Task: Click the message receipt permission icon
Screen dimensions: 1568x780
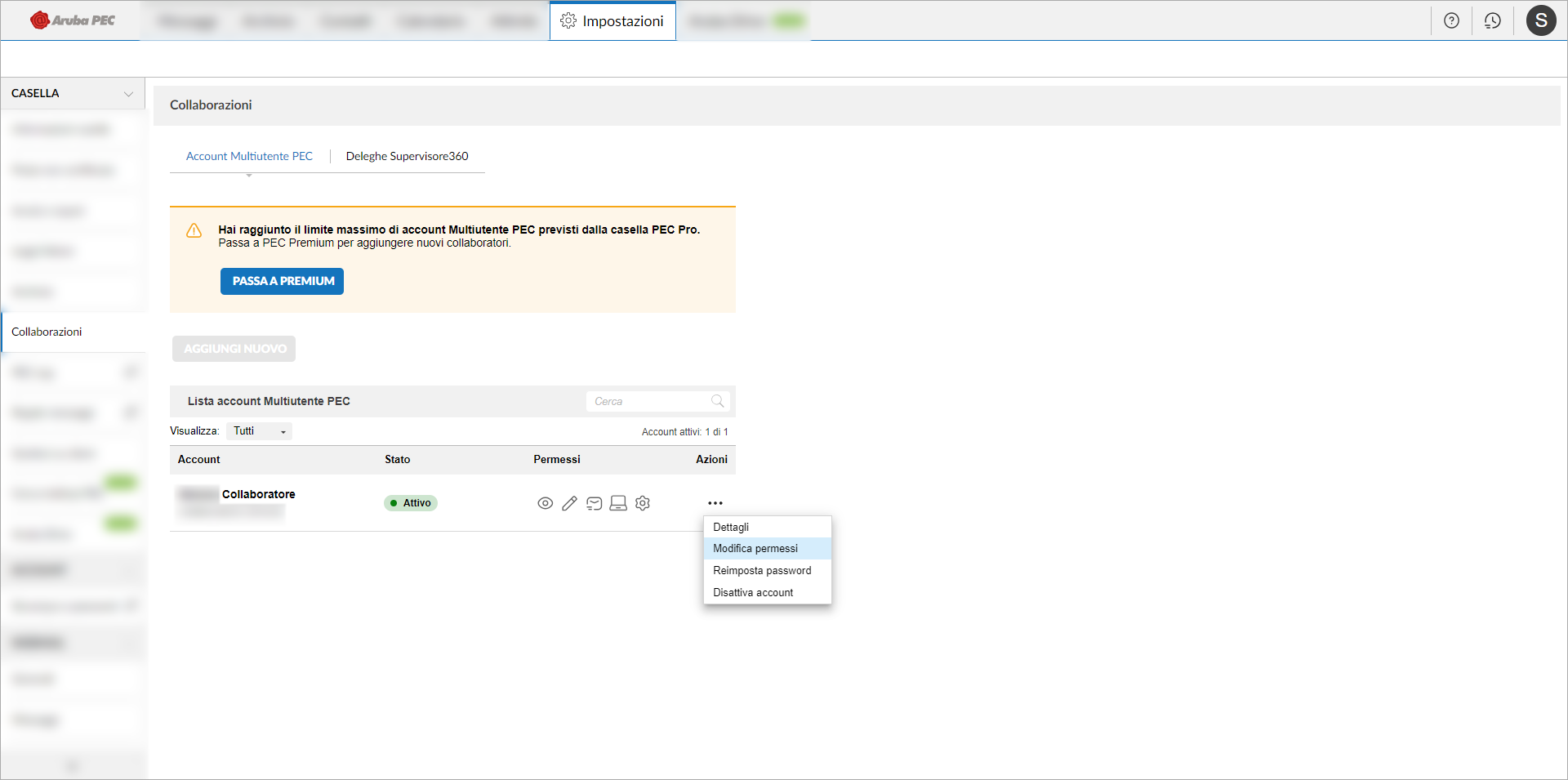Action: coord(595,503)
